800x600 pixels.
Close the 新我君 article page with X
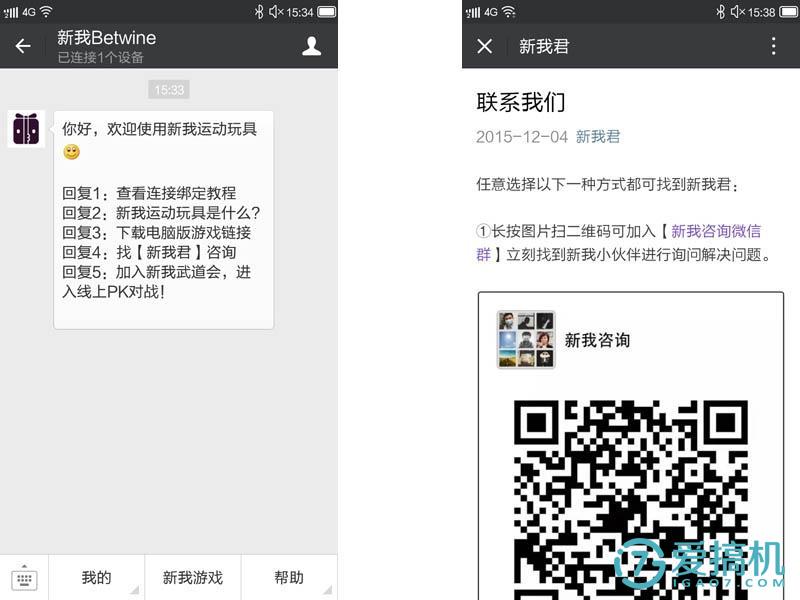485,46
